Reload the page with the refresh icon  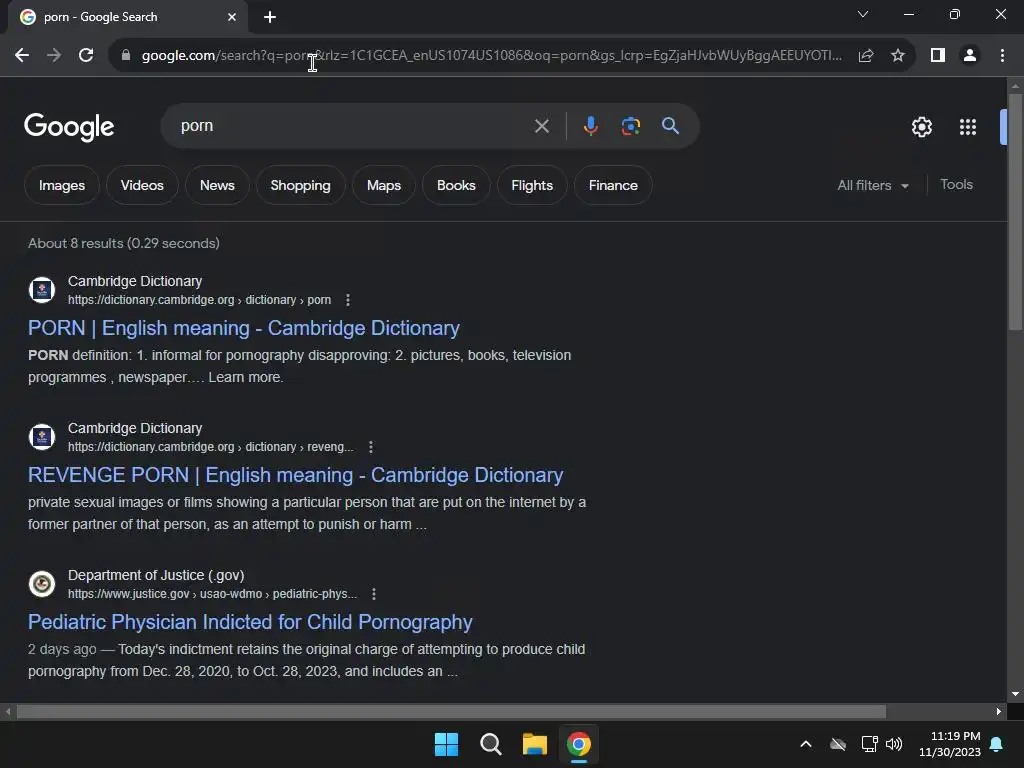click(86, 56)
